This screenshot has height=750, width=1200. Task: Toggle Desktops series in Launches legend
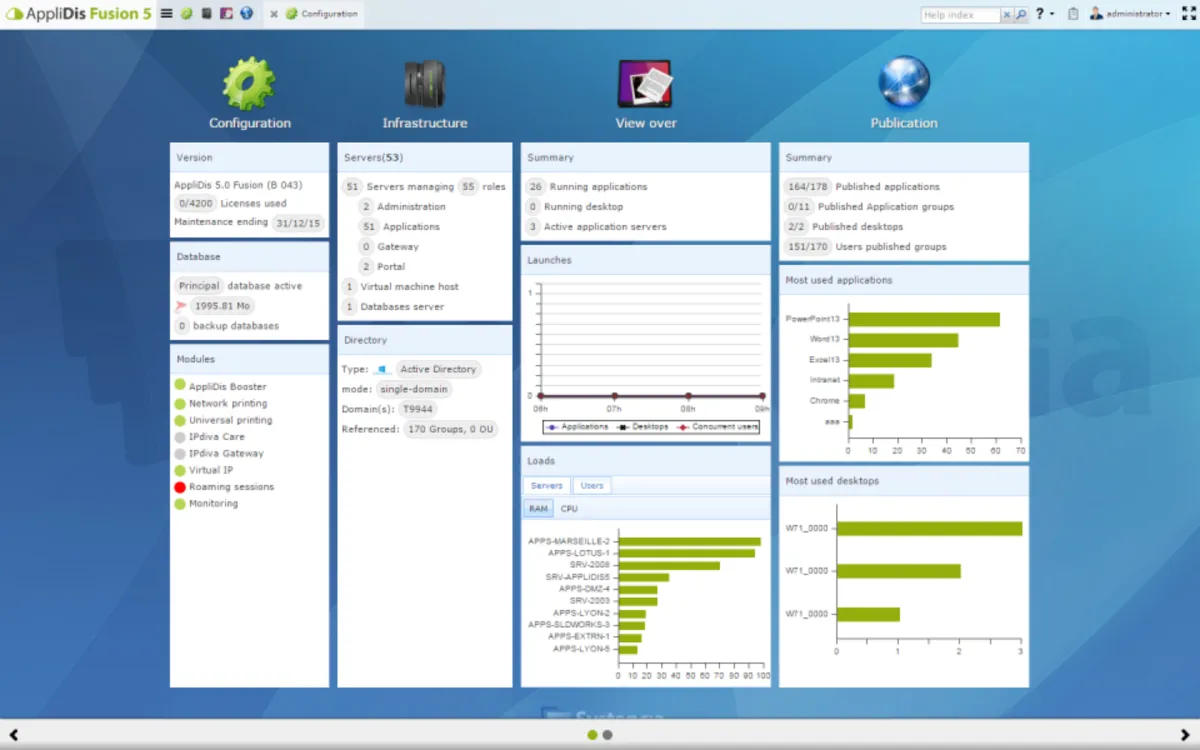[x=642, y=427]
